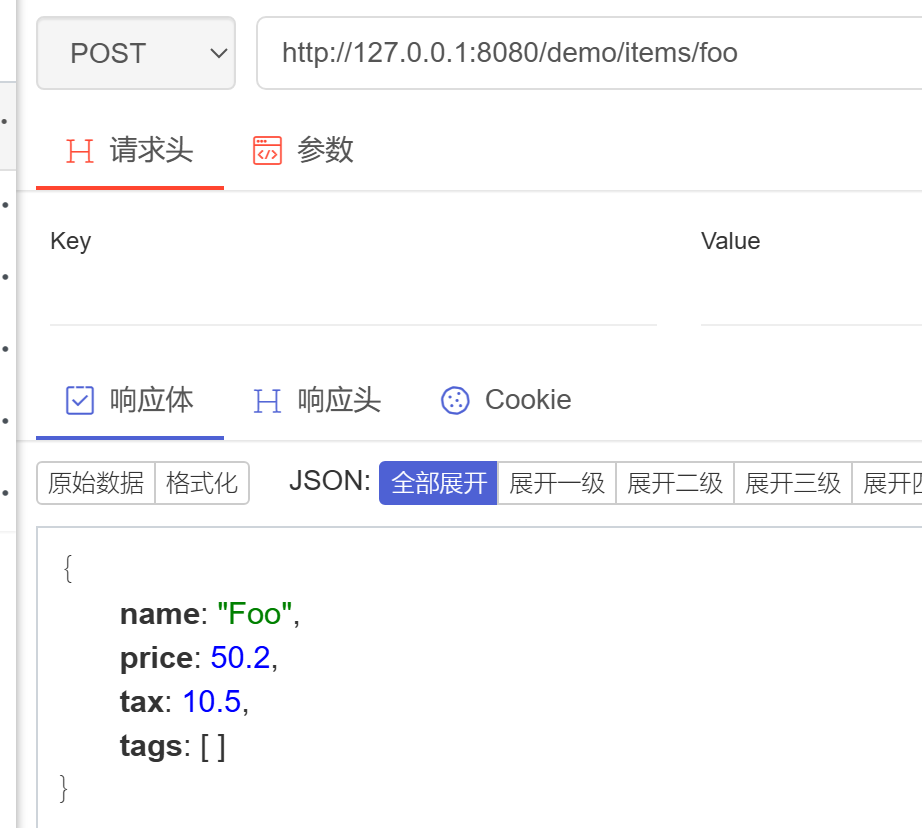
Task: Click the Value column label
Action: pyautogui.click(x=730, y=241)
